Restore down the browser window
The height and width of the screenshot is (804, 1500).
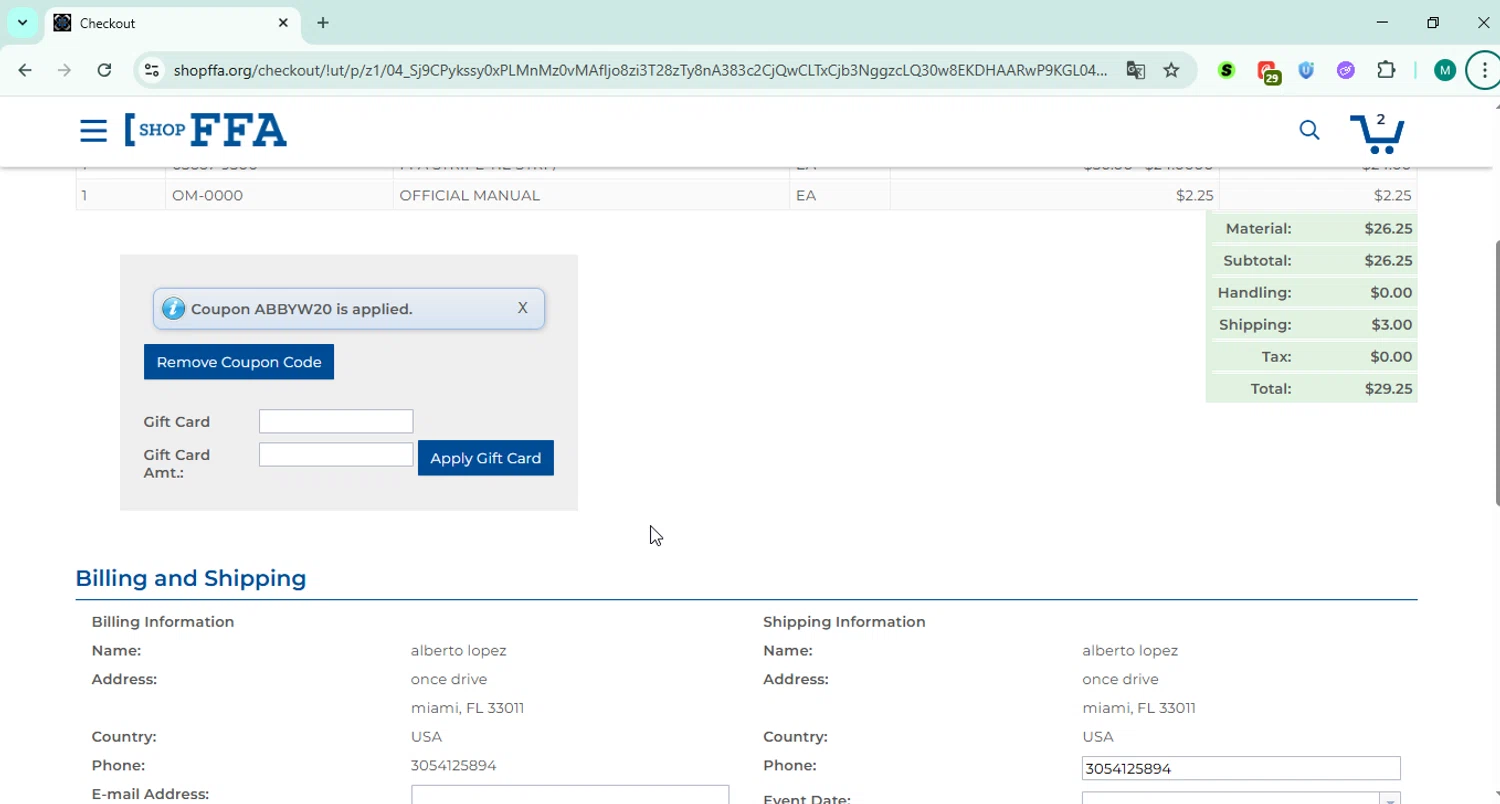pyautogui.click(x=1433, y=22)
